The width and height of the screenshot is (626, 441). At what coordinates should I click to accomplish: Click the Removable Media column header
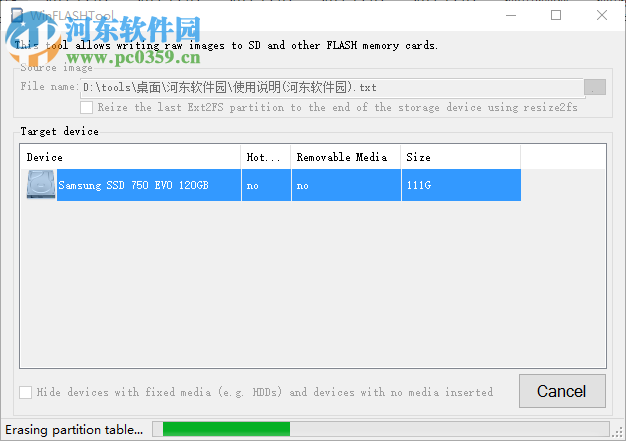tap(345, 157)
